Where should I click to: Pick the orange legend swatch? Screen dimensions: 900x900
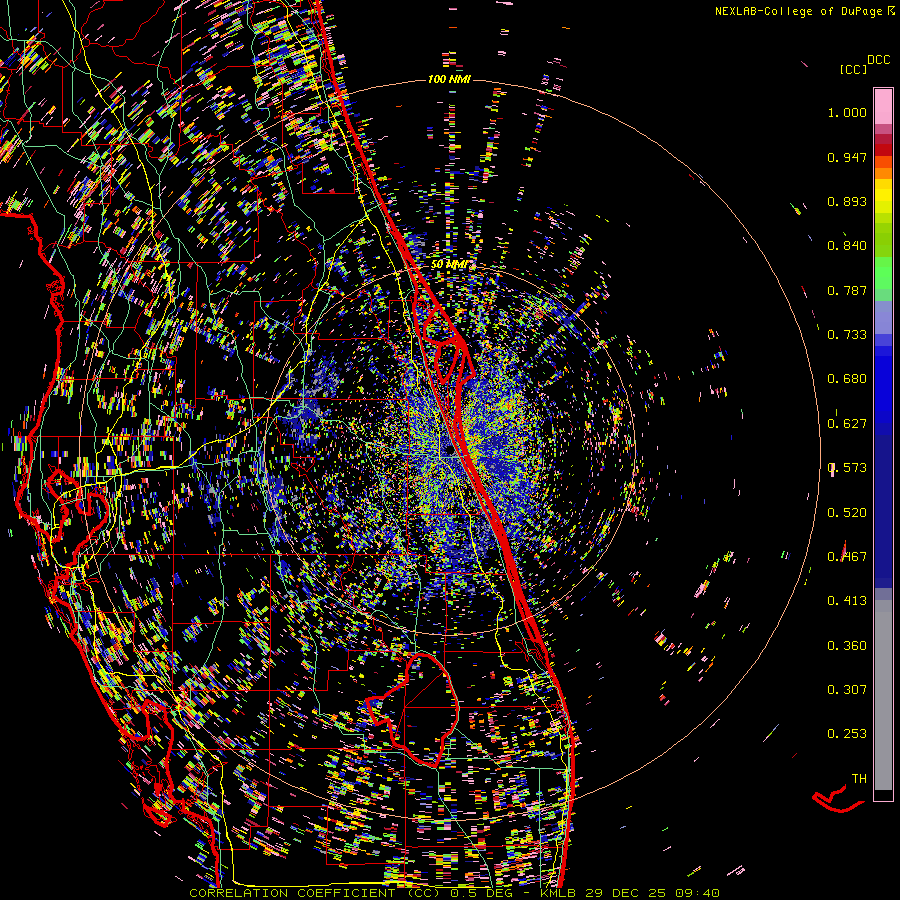point(883,173)
